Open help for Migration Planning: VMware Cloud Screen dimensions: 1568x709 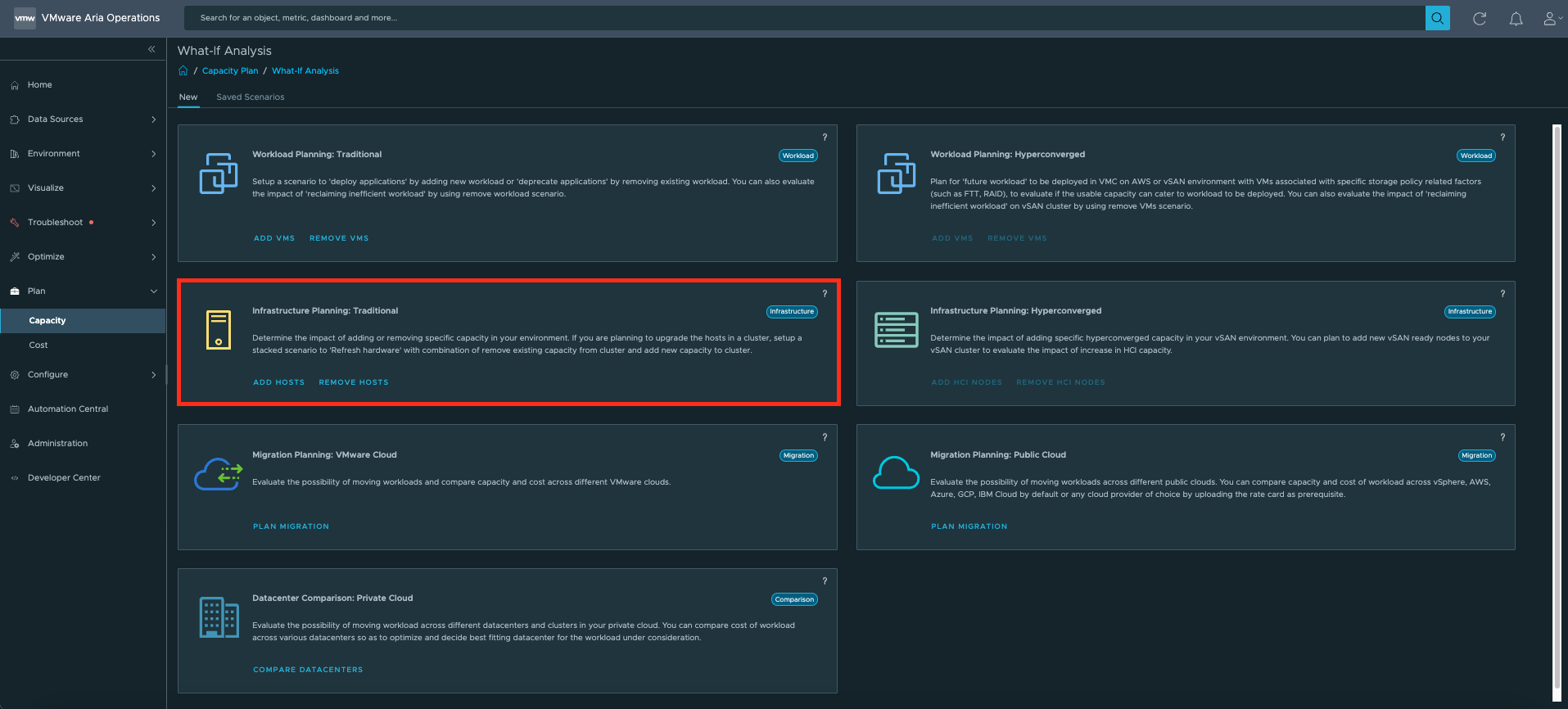825,438
